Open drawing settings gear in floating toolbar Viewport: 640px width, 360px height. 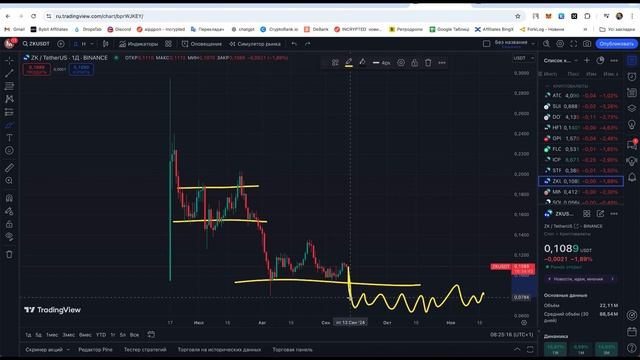pos(401,62)
